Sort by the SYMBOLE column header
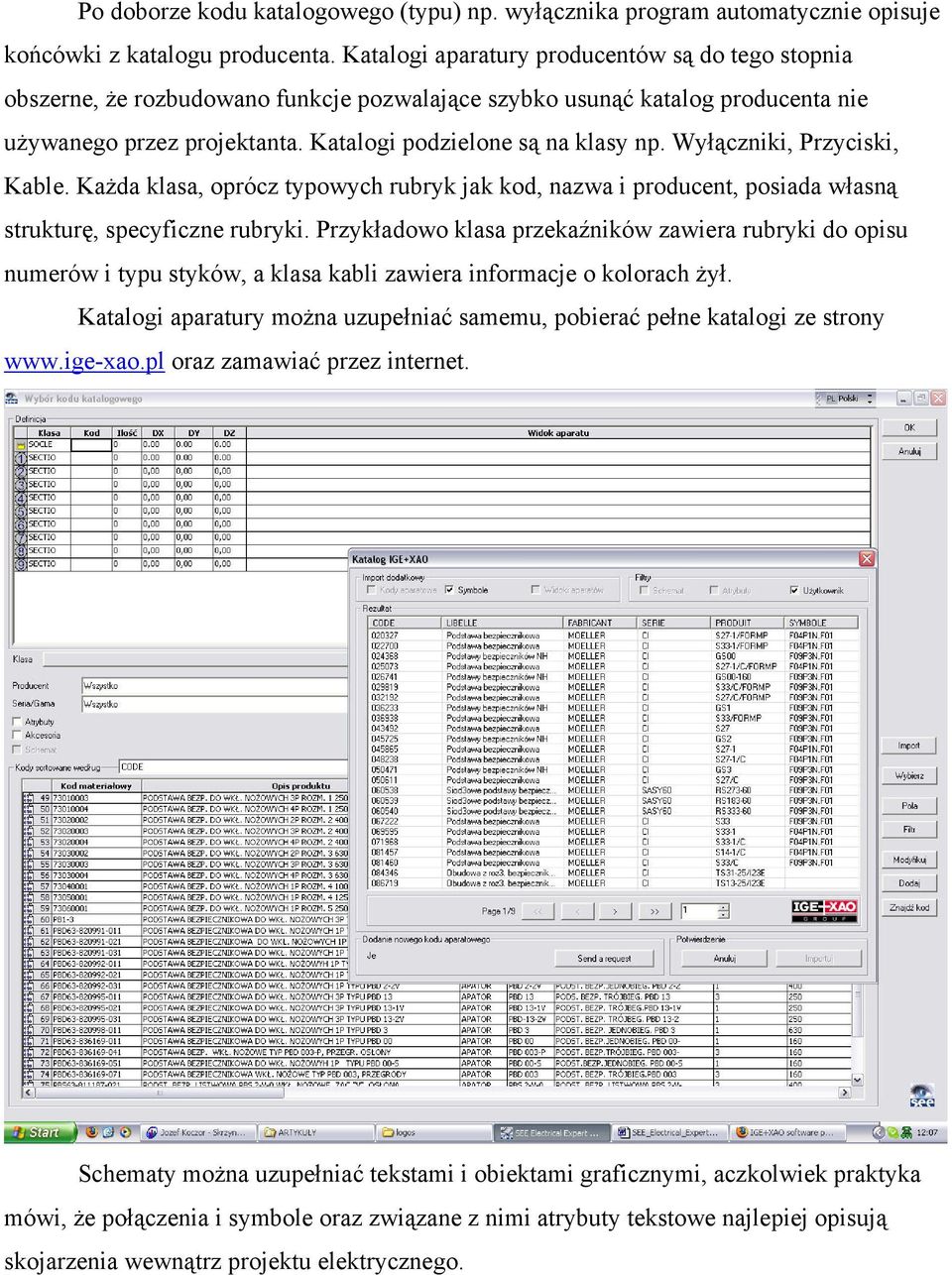 (x=822, y=623)
